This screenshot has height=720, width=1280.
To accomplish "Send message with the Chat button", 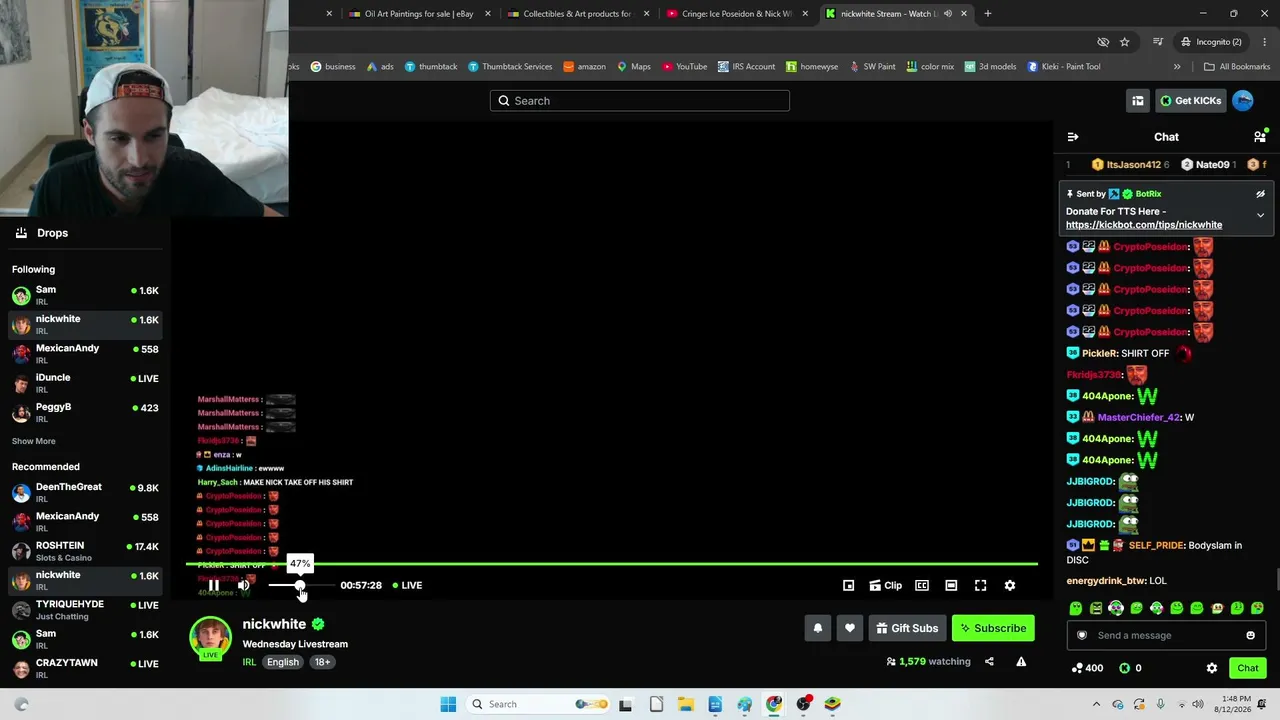I will [x=1248, y=668].
